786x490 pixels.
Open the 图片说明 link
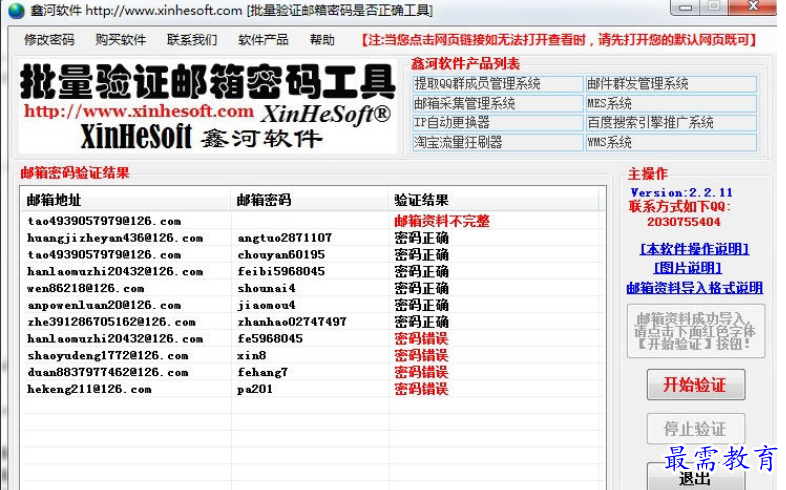point(688,268)
